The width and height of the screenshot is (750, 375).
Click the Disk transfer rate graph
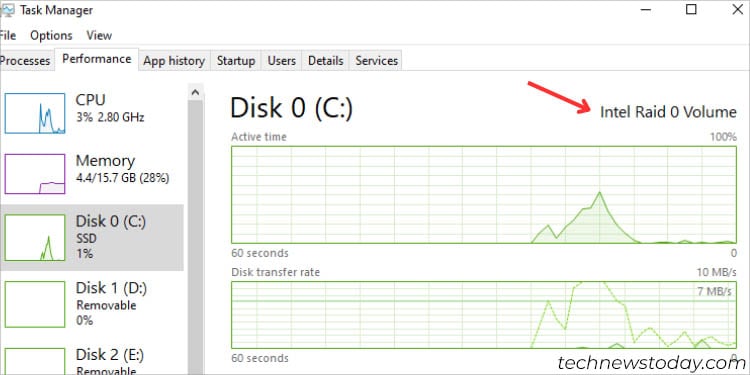pos(484,315)
